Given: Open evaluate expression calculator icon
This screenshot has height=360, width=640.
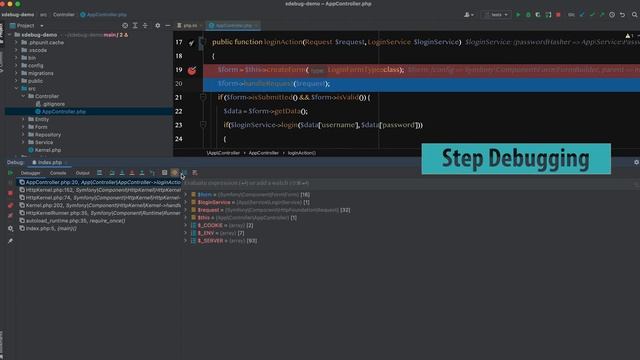Looking at the screenshot, I should [x=164, y=173].
